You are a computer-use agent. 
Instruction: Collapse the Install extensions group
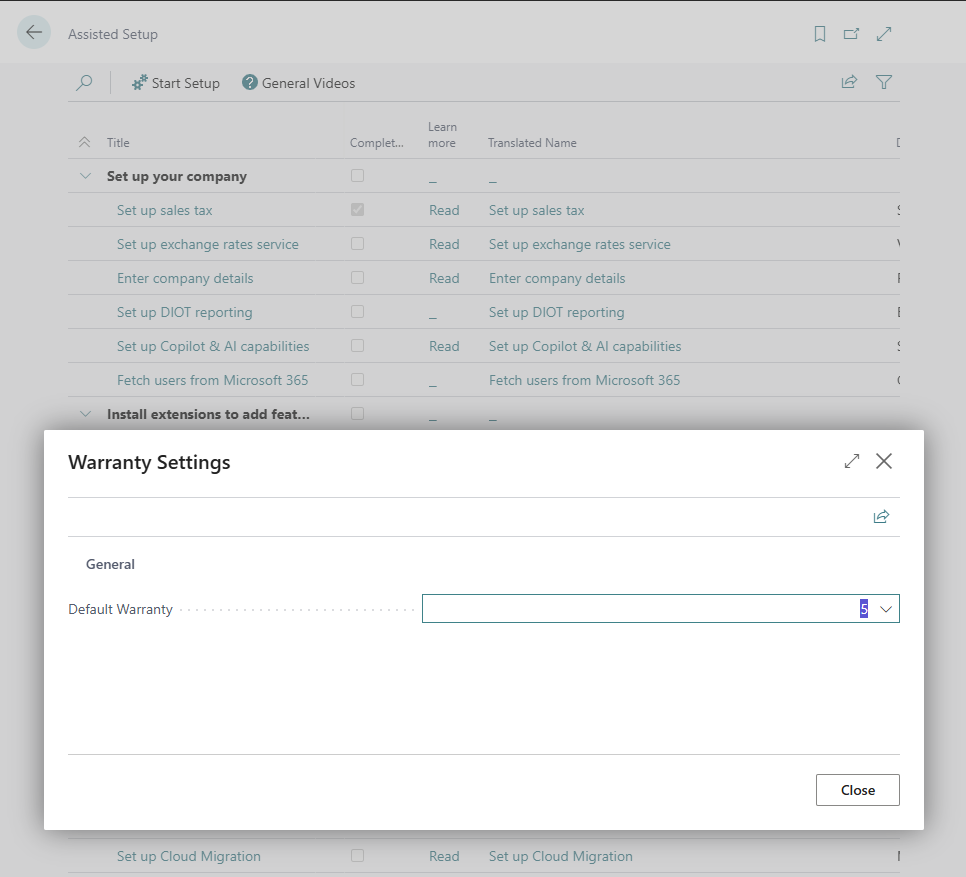85,413
